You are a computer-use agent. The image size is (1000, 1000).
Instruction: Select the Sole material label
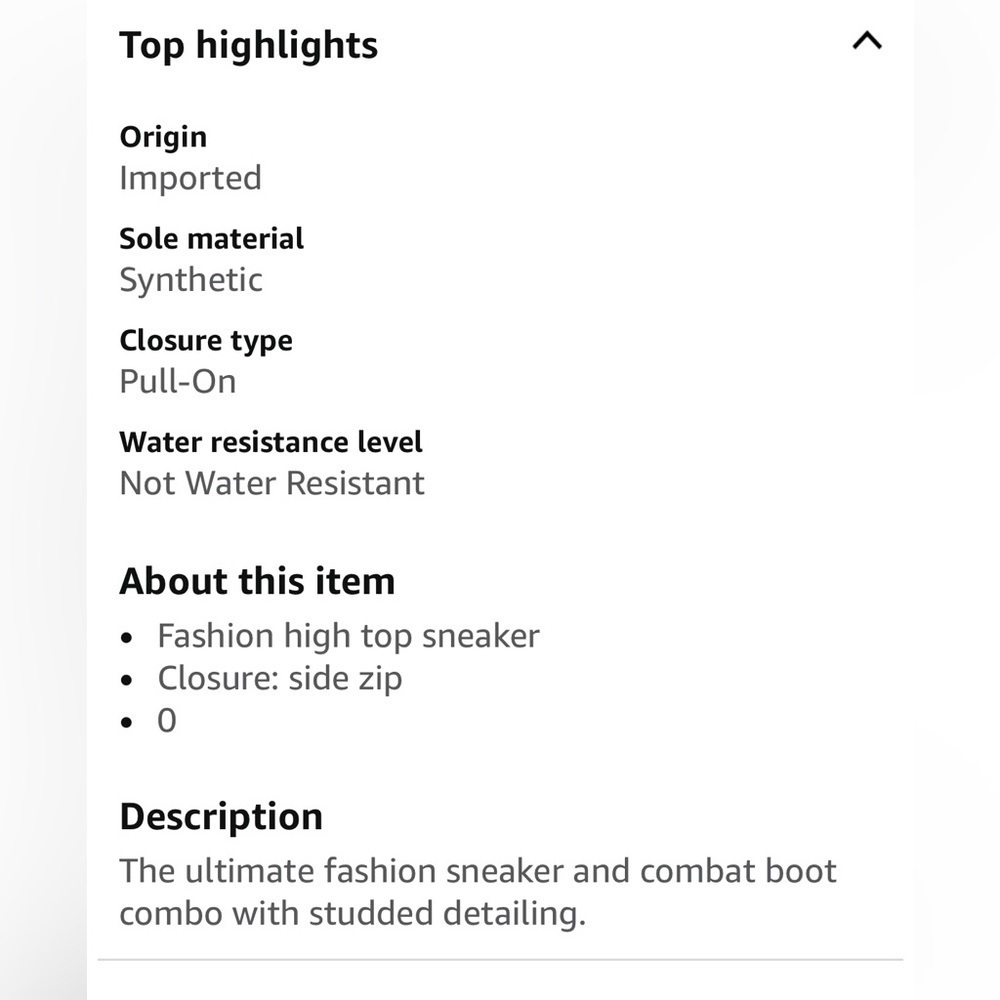tap(212, 239)
